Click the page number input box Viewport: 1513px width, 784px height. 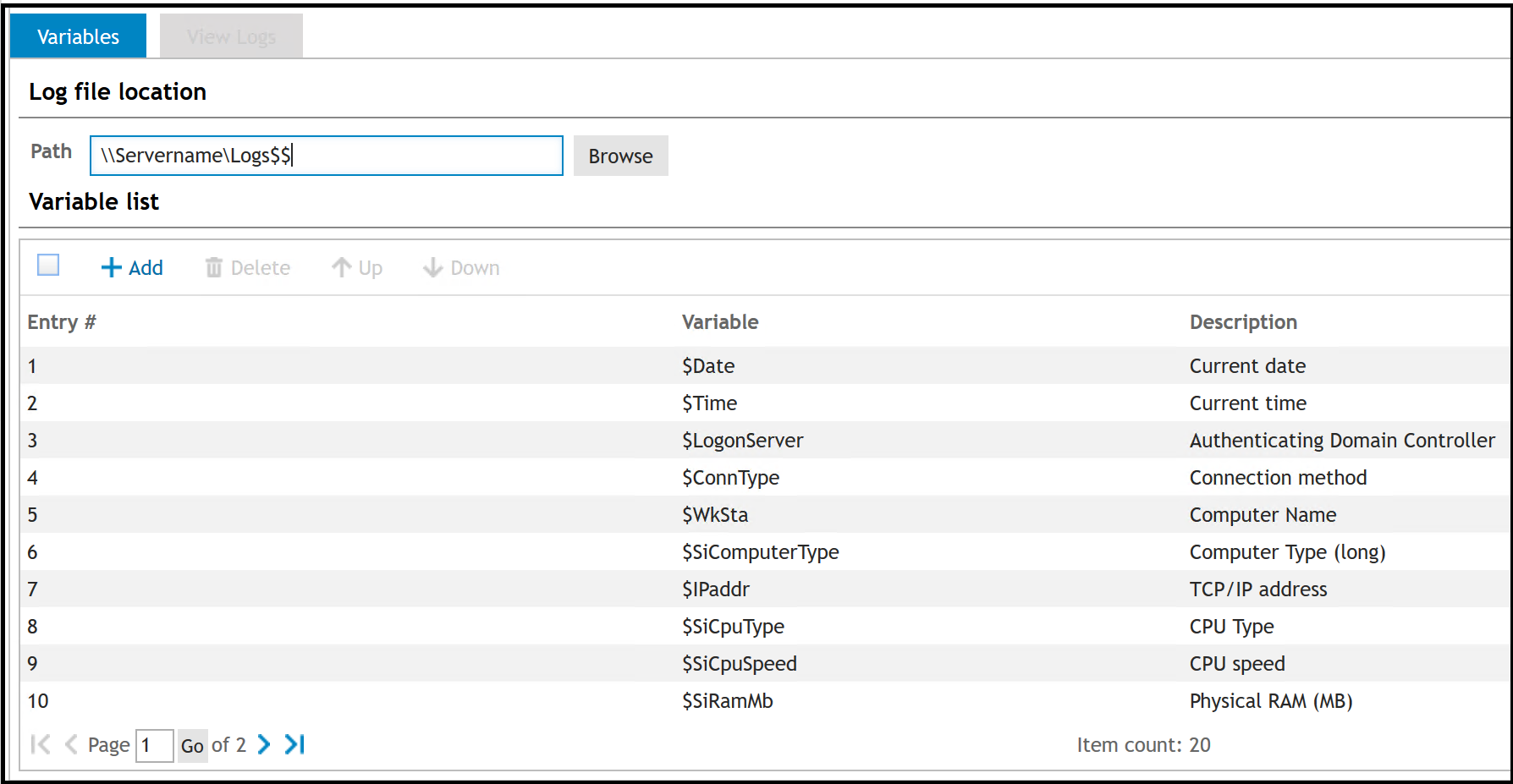pos(154,746)
